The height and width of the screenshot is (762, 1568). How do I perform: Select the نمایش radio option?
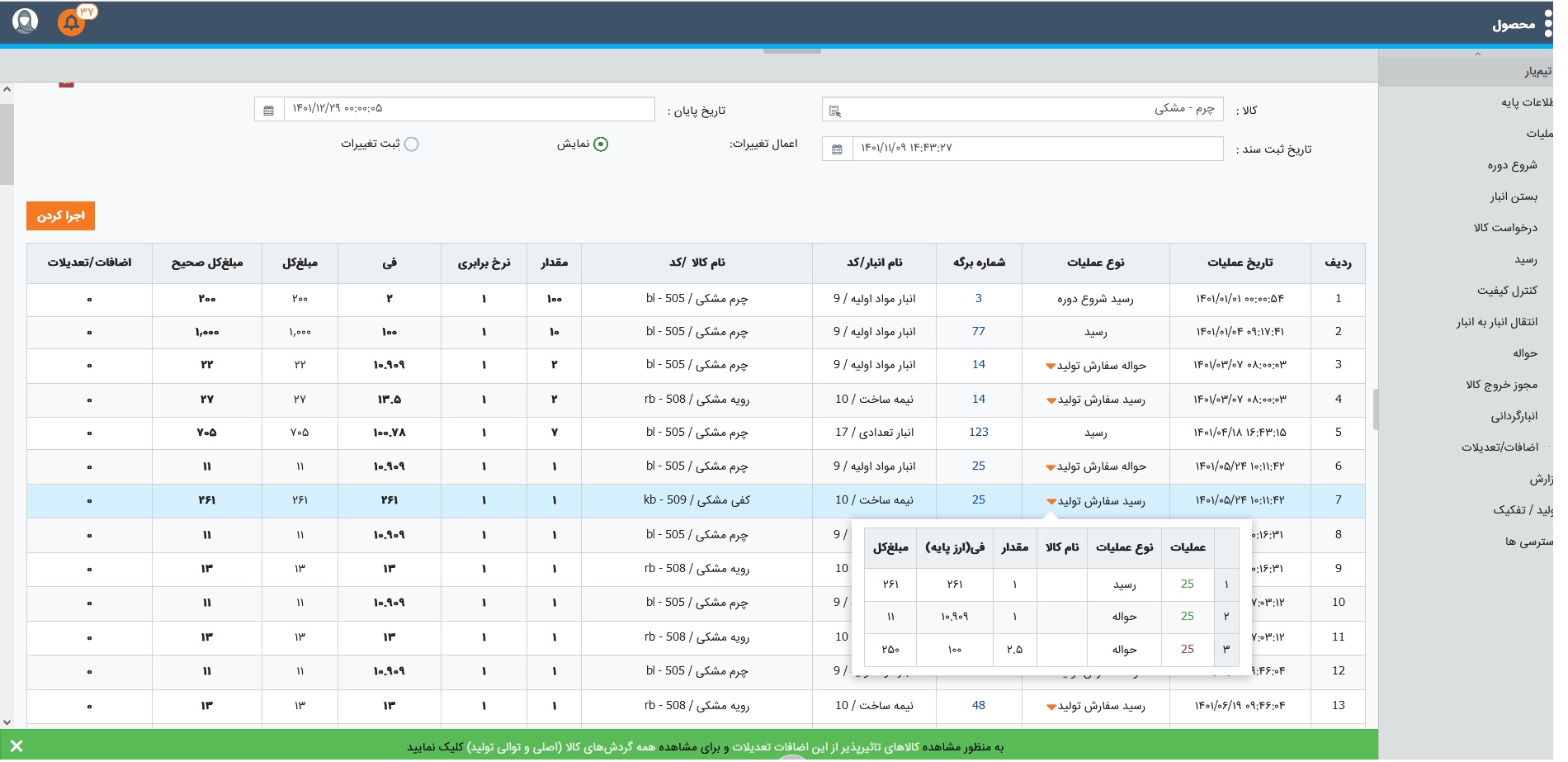(601, 144)
